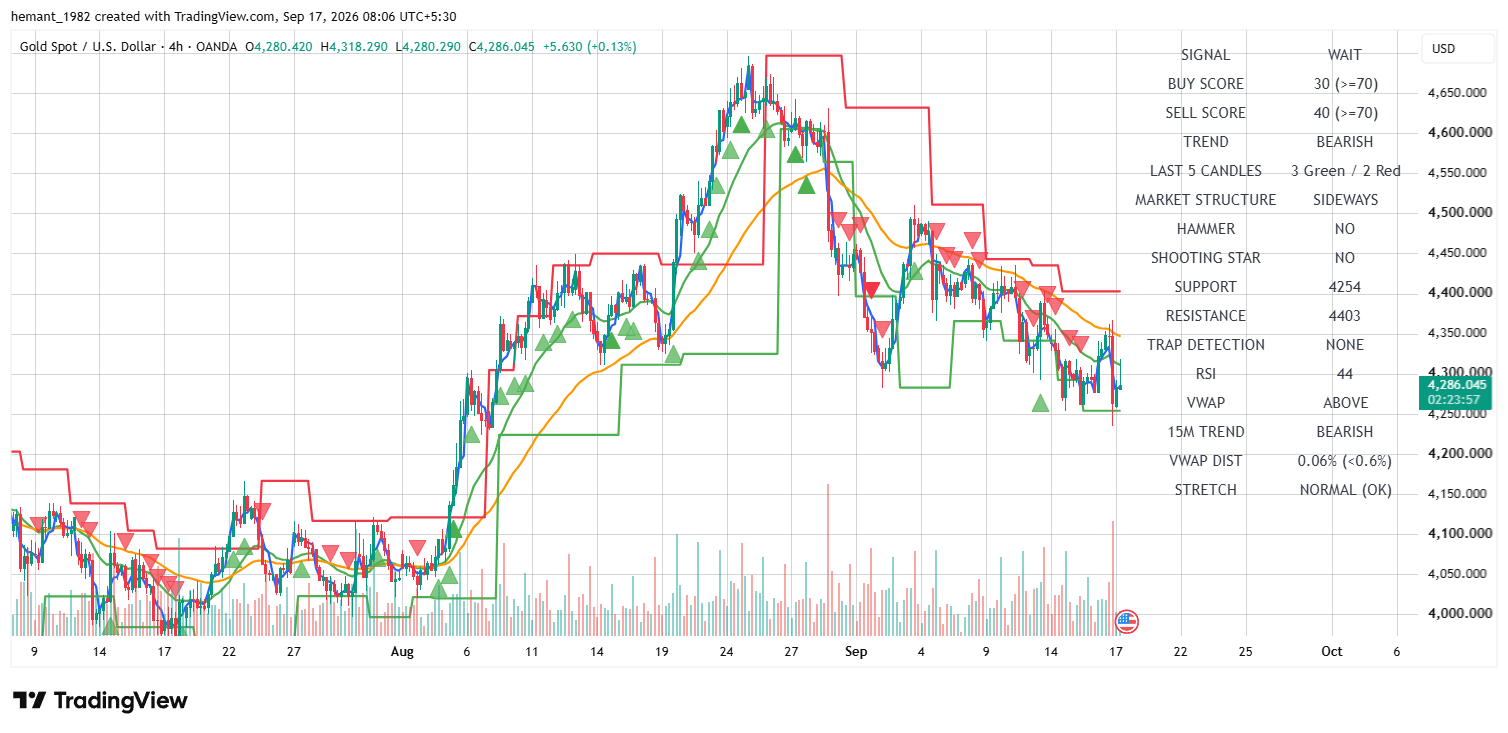Click the VWAP DIST label
The height and width of the screenshot is (733, 1508).
1205,461
